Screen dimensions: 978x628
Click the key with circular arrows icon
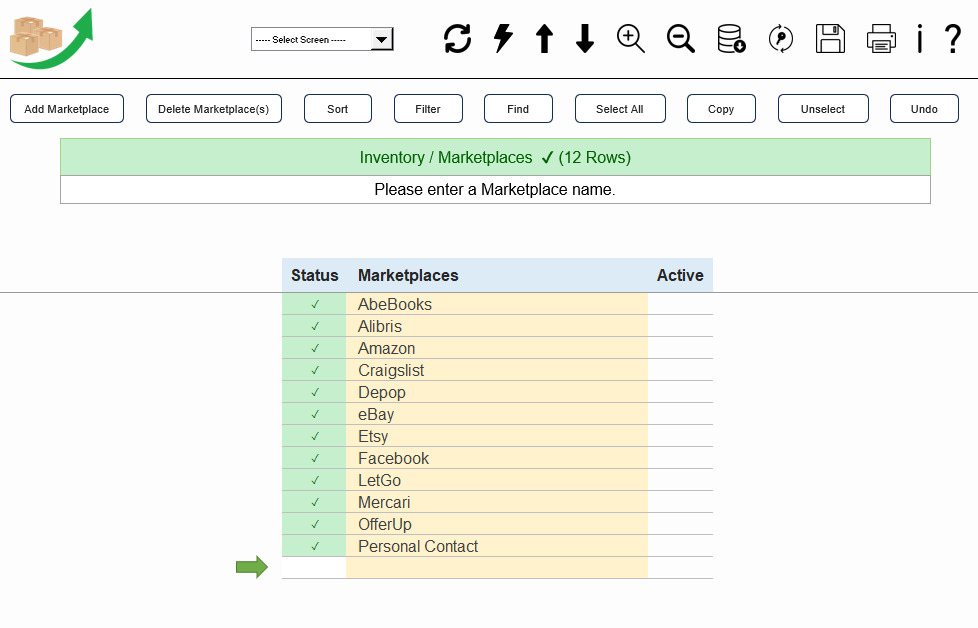click(780, 39)
